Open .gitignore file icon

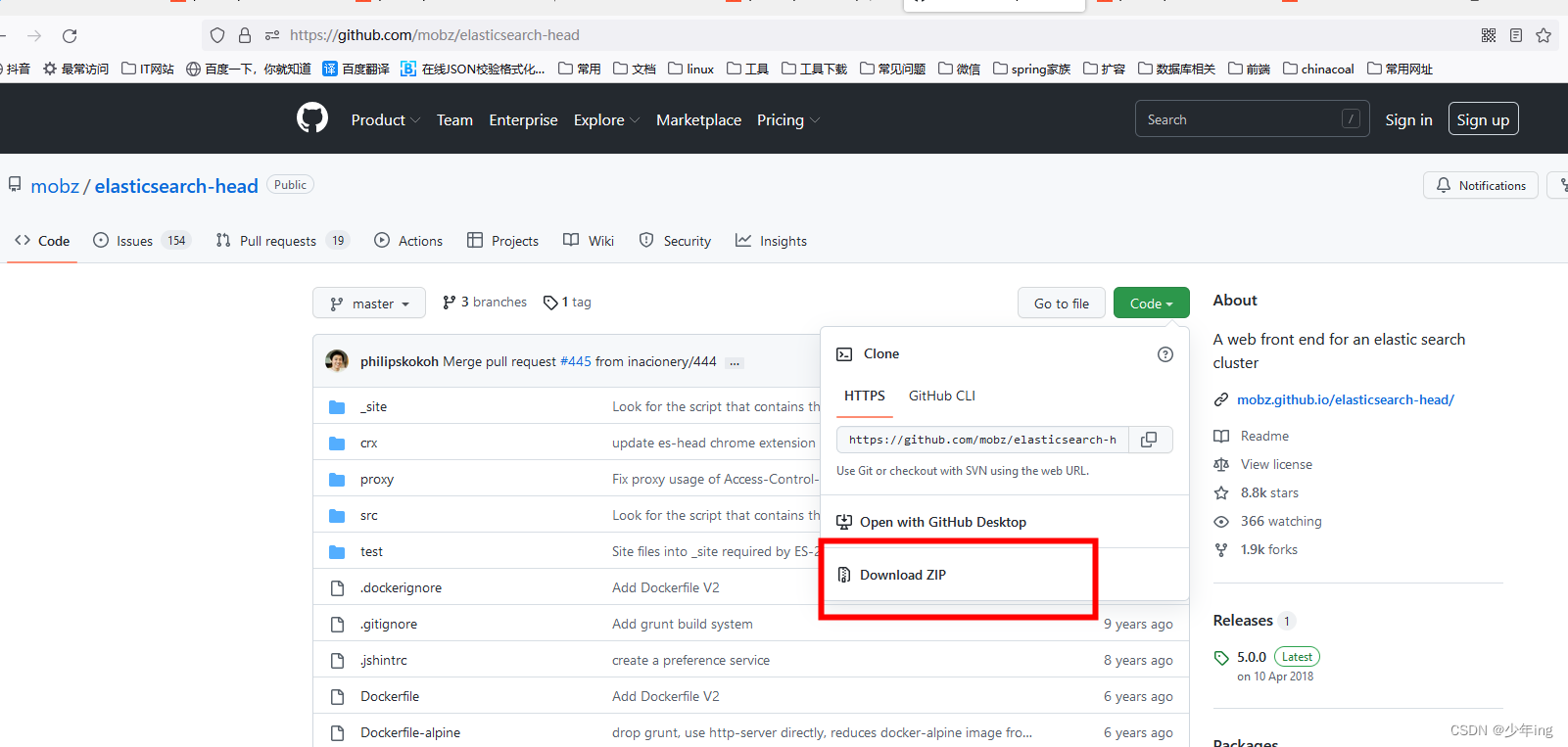[337, 624]
